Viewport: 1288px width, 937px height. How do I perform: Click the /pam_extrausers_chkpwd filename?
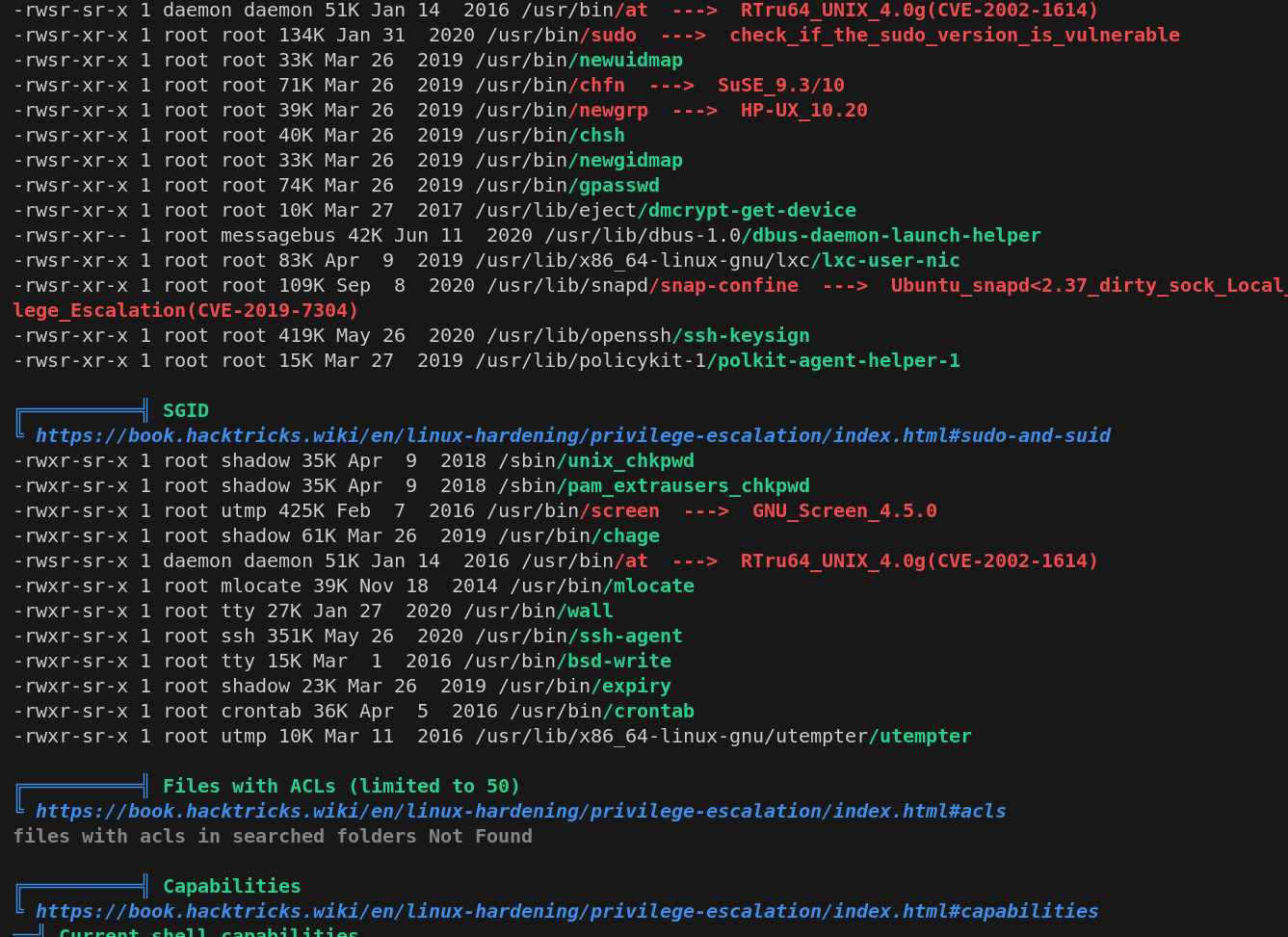(x=683, y=485)
